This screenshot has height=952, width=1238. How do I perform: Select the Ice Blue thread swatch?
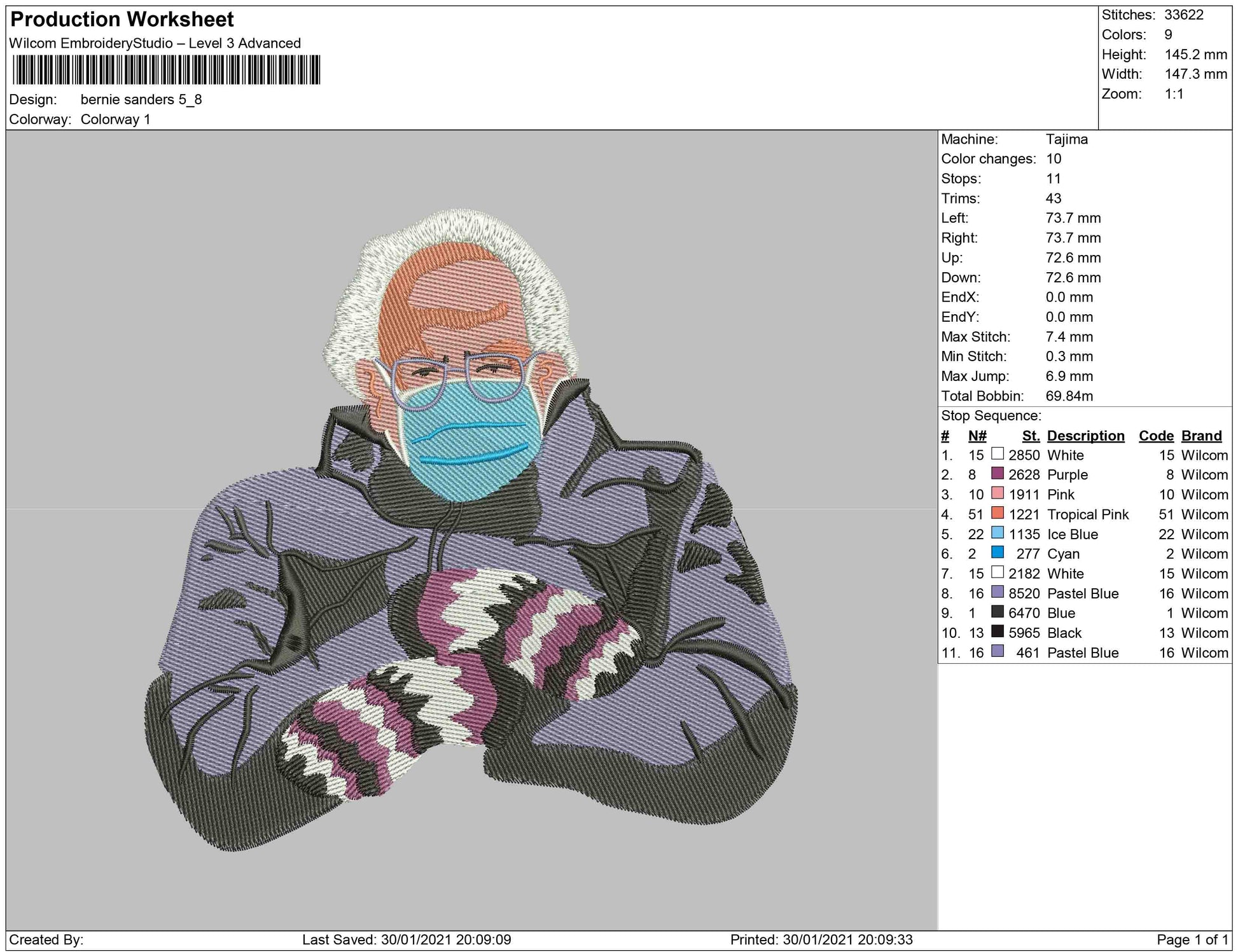click(x=997, y=533)
